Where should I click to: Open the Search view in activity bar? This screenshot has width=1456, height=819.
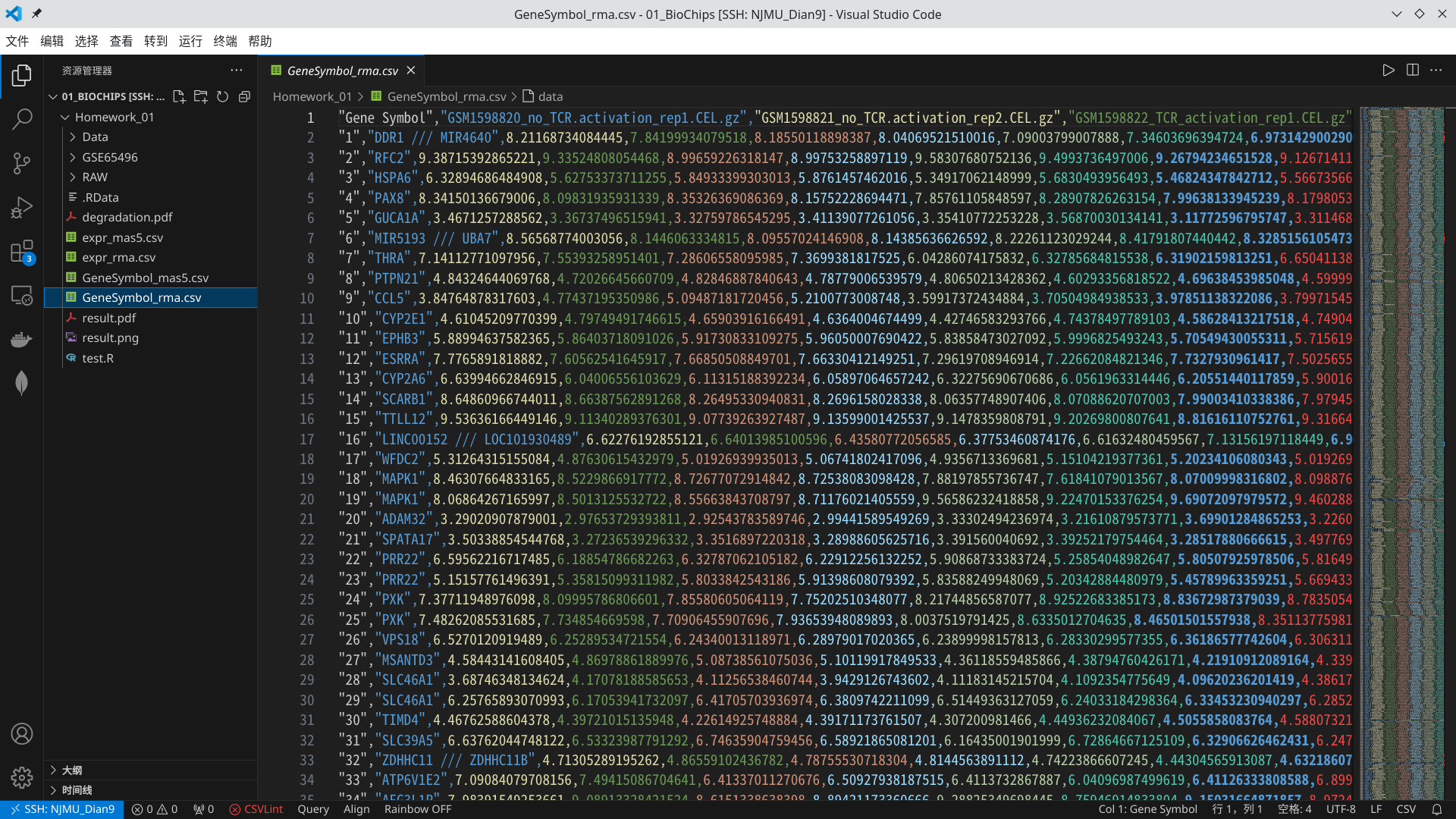tap(22, 119)
